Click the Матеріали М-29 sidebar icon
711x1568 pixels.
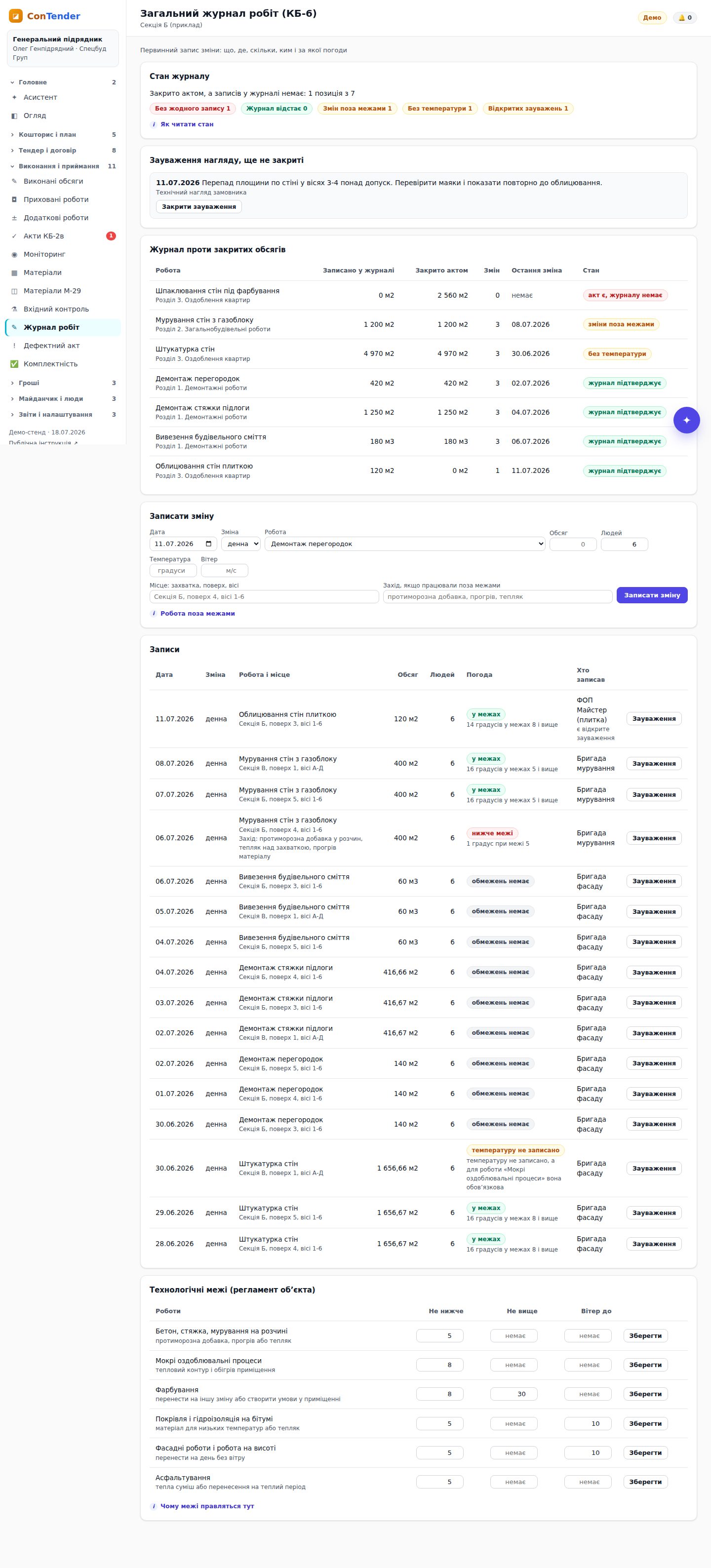point(15,291)
